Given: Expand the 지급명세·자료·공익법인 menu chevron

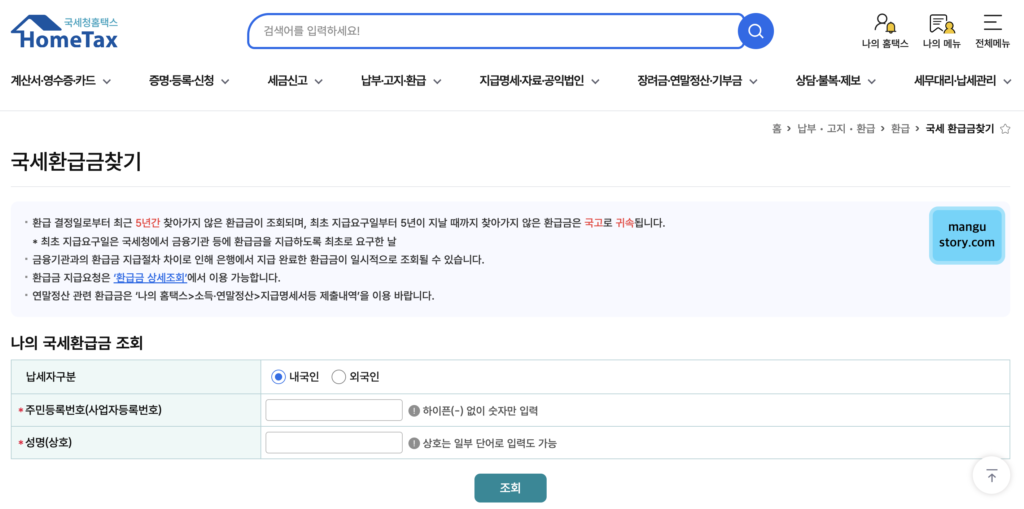Looking at the screenshot, I should pos(596,82).
